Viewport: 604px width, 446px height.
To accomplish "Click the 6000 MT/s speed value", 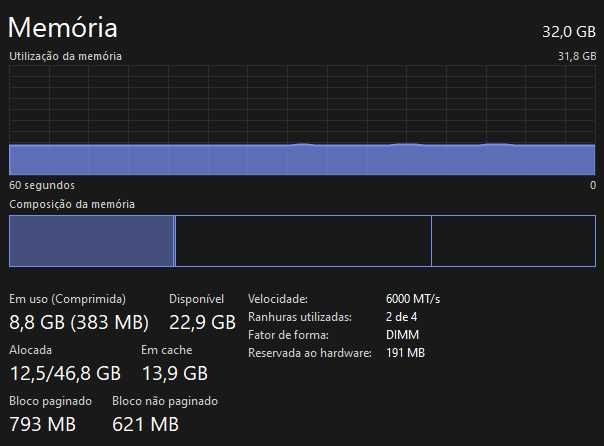I will point(412,299).
